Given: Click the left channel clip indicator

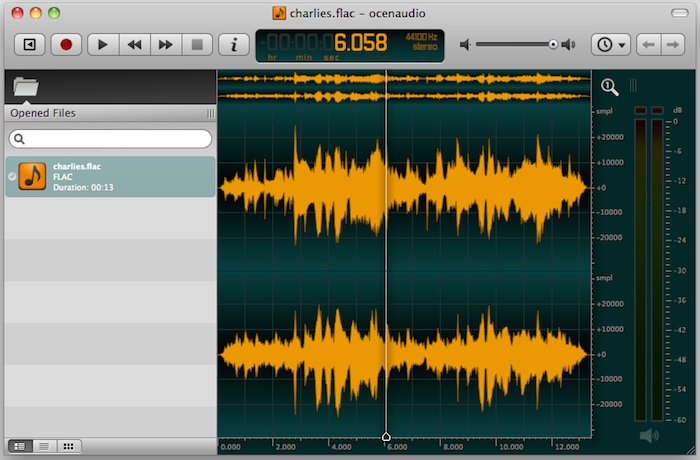Looking at the screenshot, I should click(x=640, y=110).
